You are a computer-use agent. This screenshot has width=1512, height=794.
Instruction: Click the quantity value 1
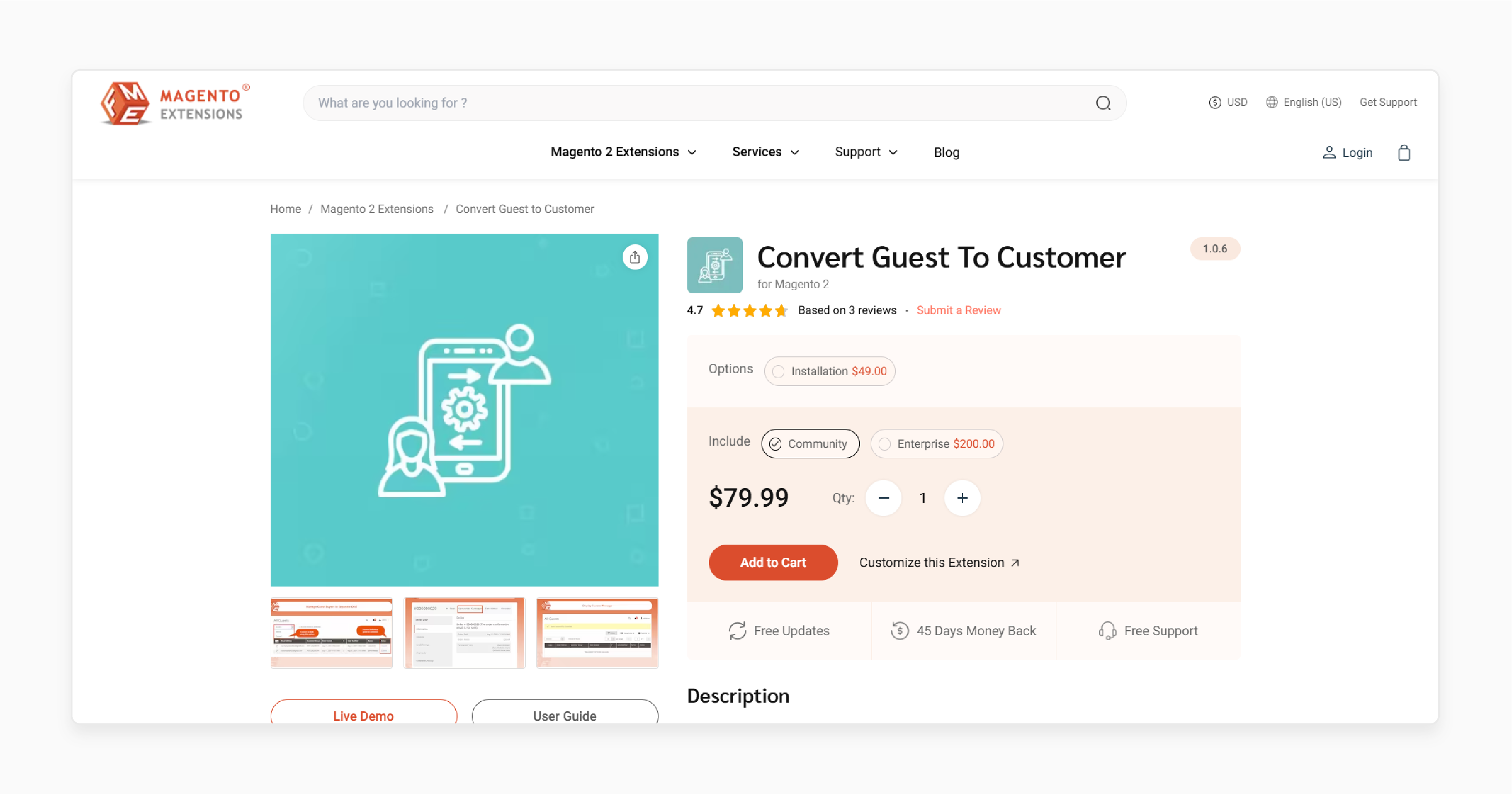point(923,498)
